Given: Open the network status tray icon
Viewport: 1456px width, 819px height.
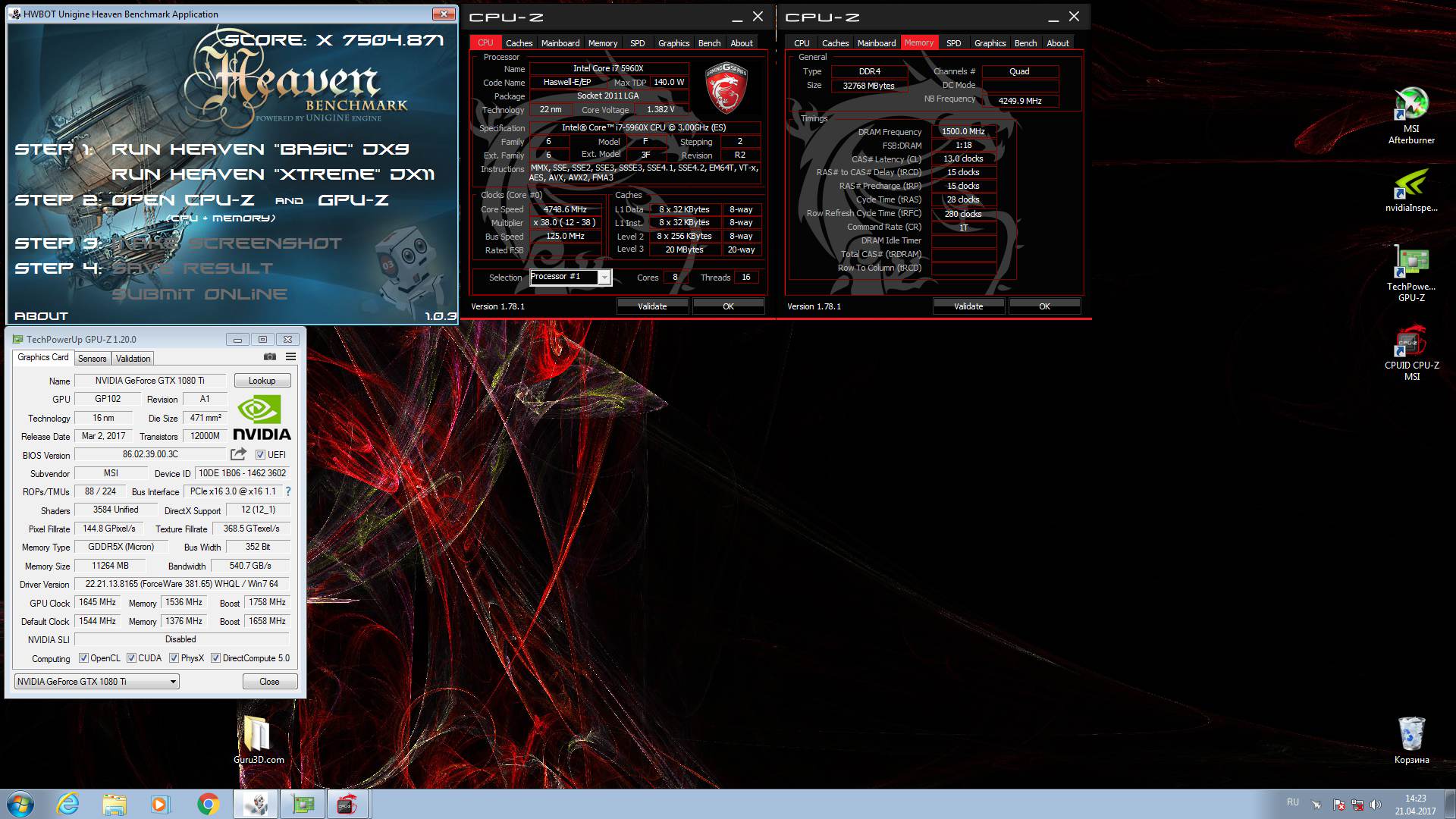Looking at the screenshot, I should tap(1357, 805).
